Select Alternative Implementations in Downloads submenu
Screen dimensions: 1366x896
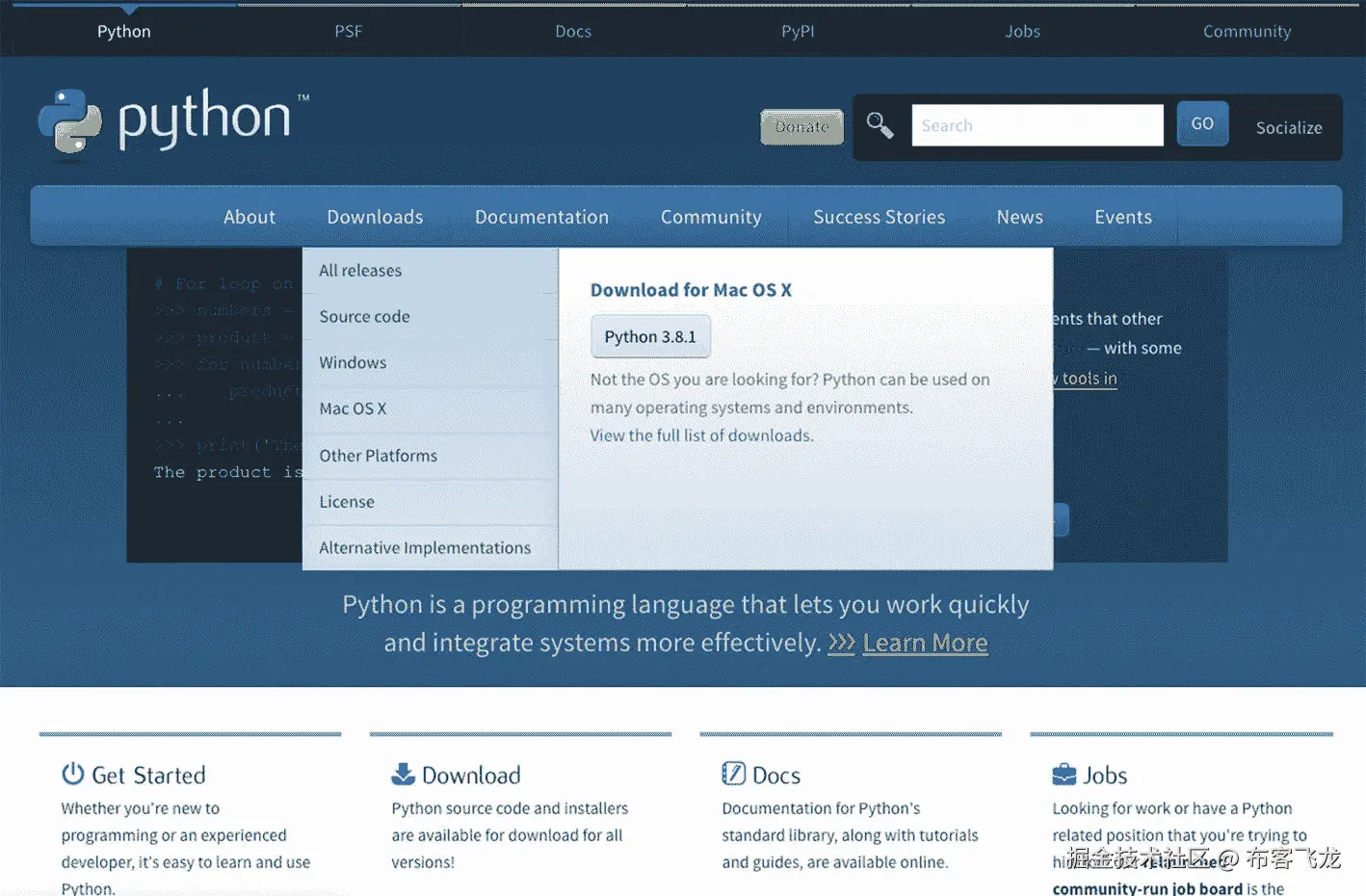click(x=431, y=548)
